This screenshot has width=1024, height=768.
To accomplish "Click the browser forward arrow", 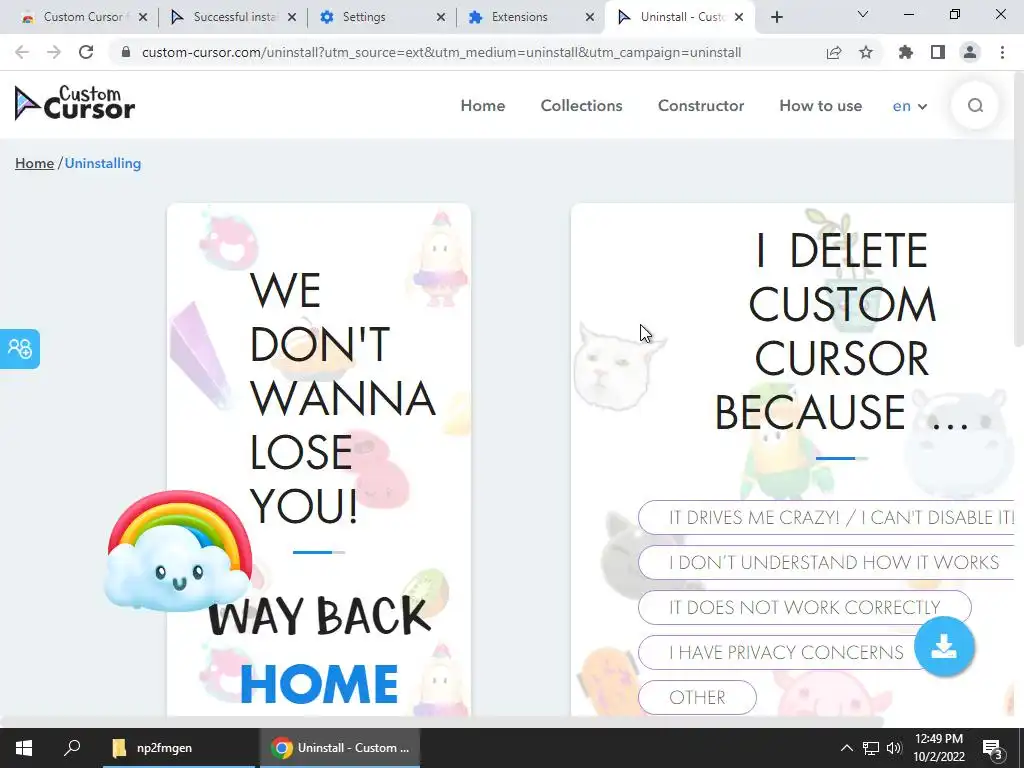I will [x=54, y=52].
